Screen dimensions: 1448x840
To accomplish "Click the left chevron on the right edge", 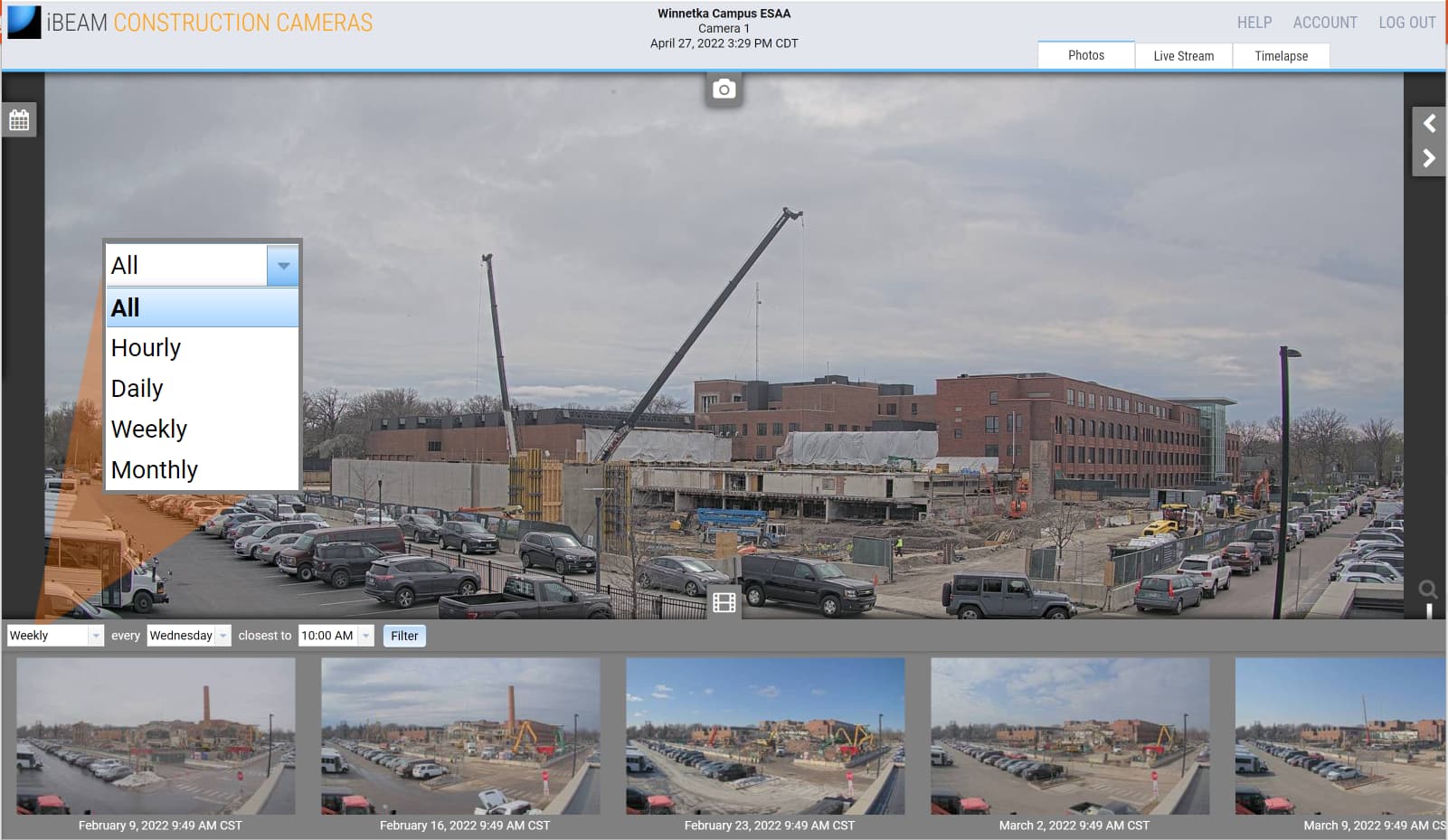I will pyautogui.click(x=1431, y=124).
